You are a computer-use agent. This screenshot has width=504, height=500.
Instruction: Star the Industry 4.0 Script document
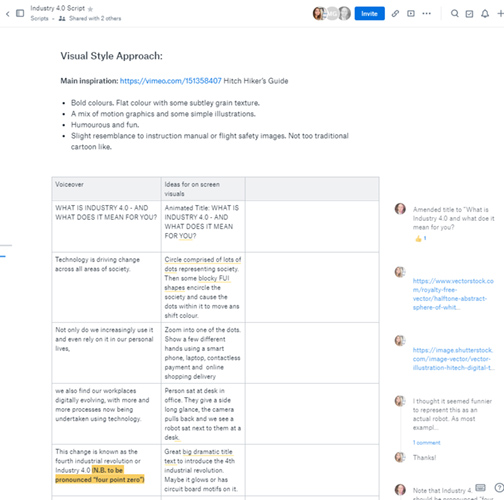coord(90,9)
